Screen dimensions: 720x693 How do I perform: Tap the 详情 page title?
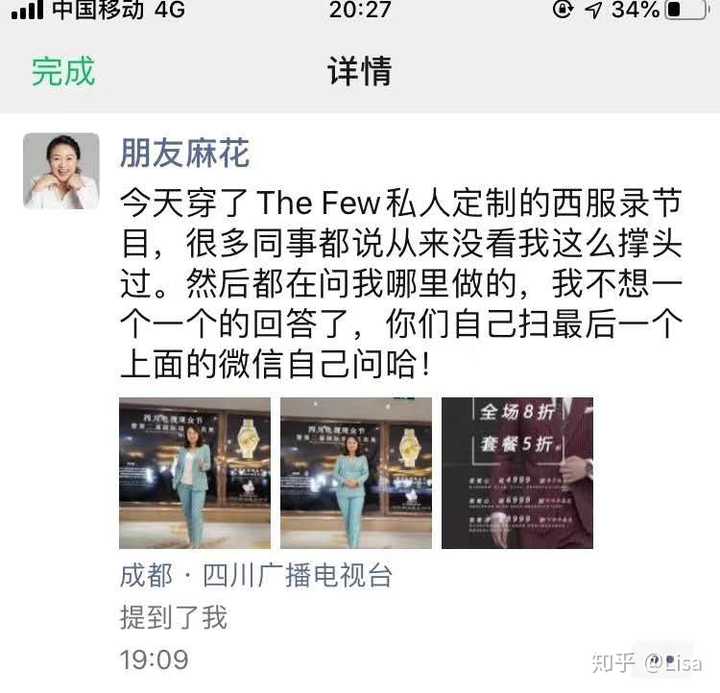point(360,72)
